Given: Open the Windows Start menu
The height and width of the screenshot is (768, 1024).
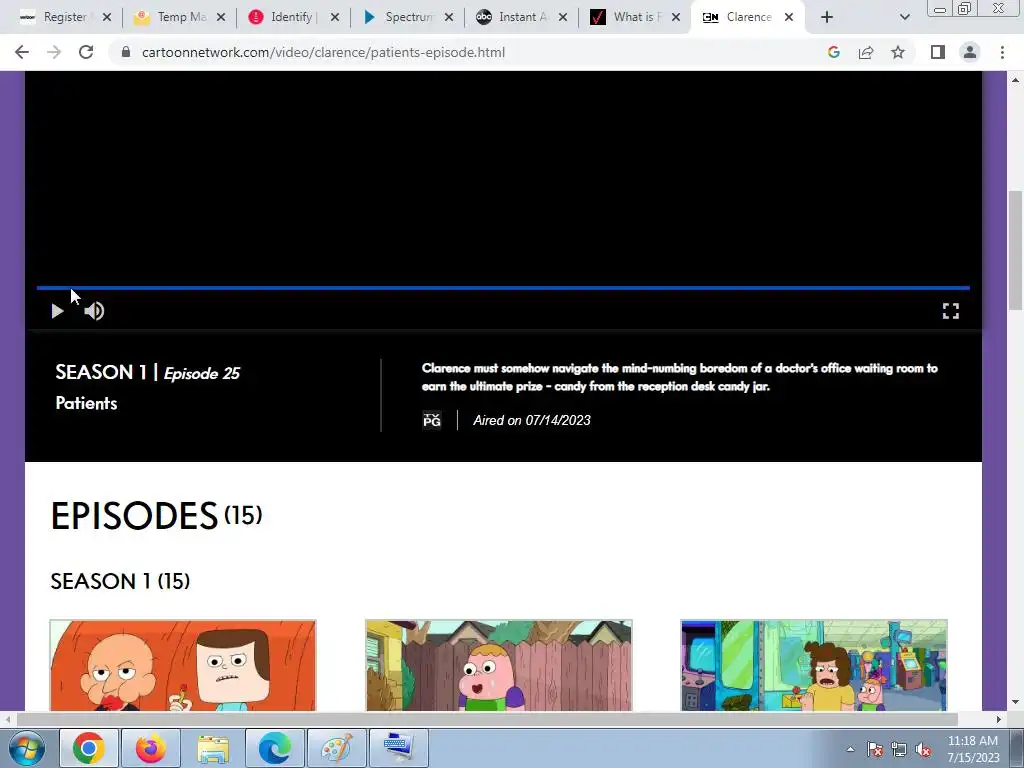Looking at the screenshot, I should click(x=27, y=748).
